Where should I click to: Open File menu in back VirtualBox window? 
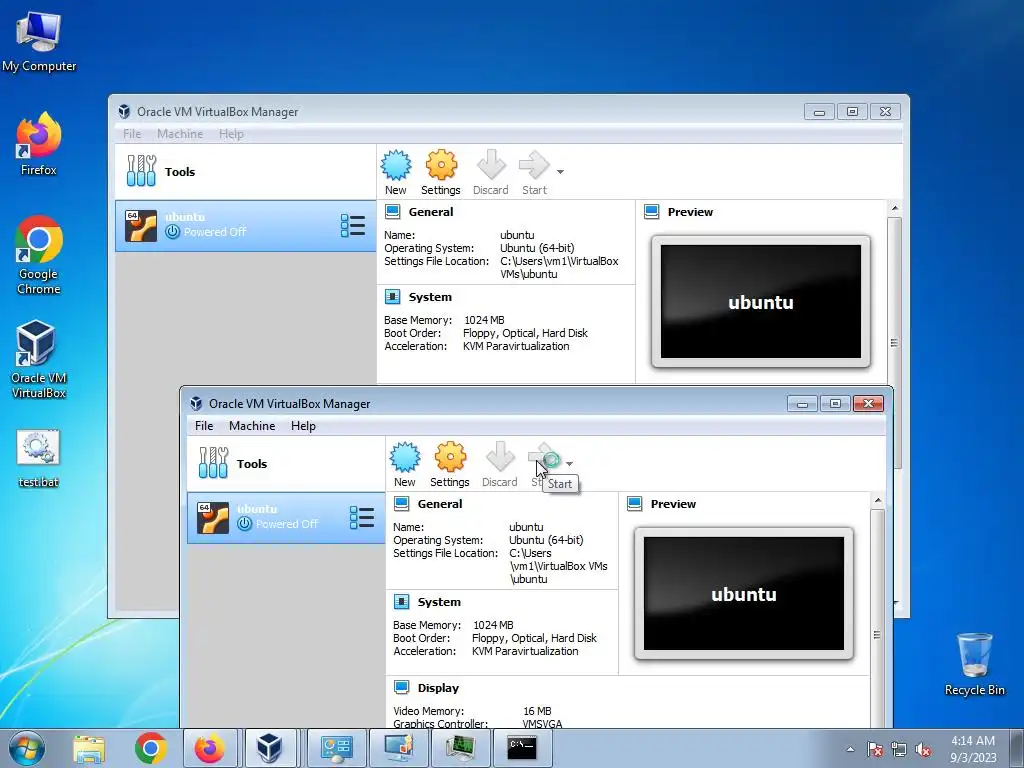(132, 134)
